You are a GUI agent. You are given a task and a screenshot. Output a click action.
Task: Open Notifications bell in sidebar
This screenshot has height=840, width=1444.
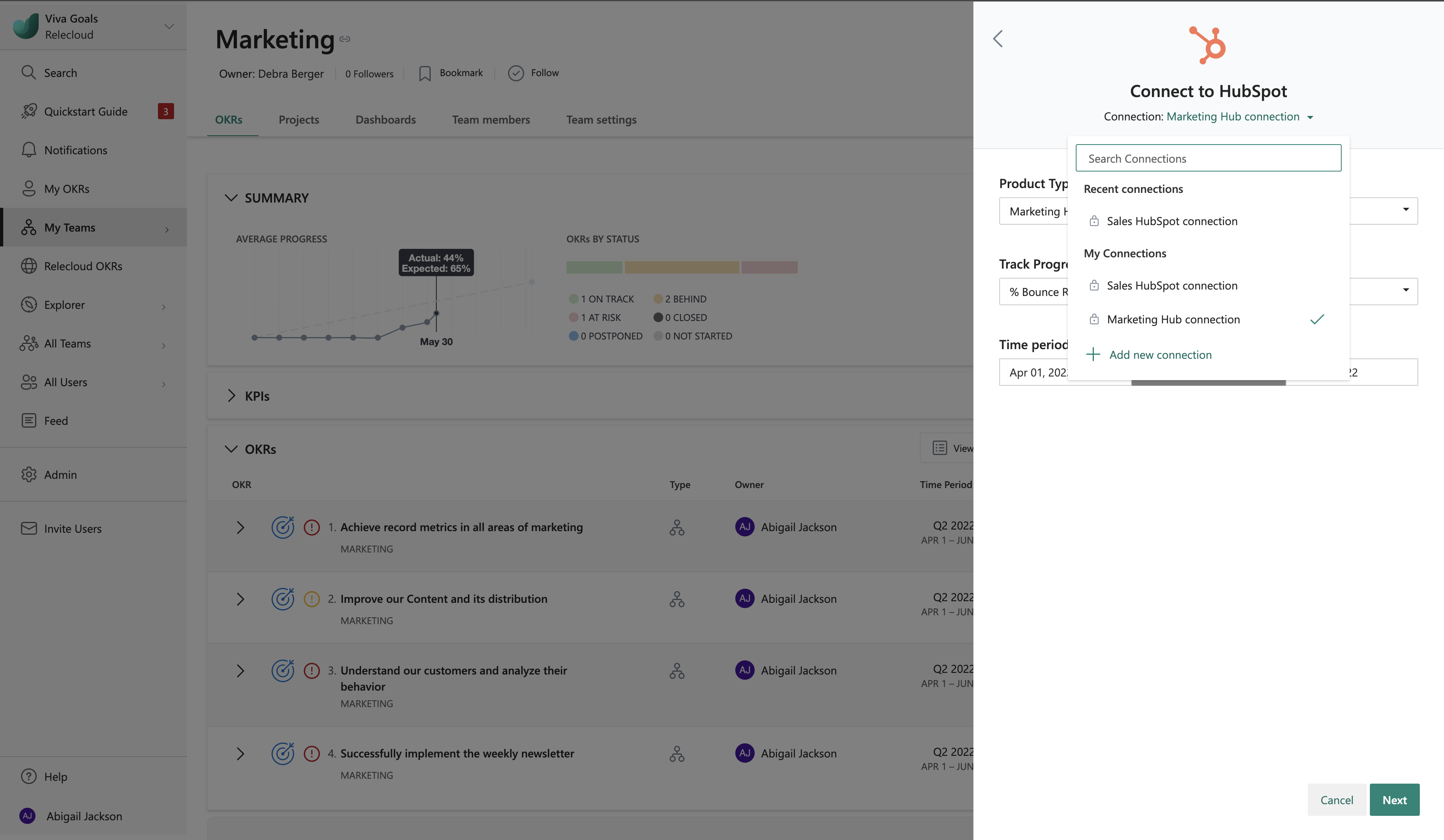tap(29, 150)
